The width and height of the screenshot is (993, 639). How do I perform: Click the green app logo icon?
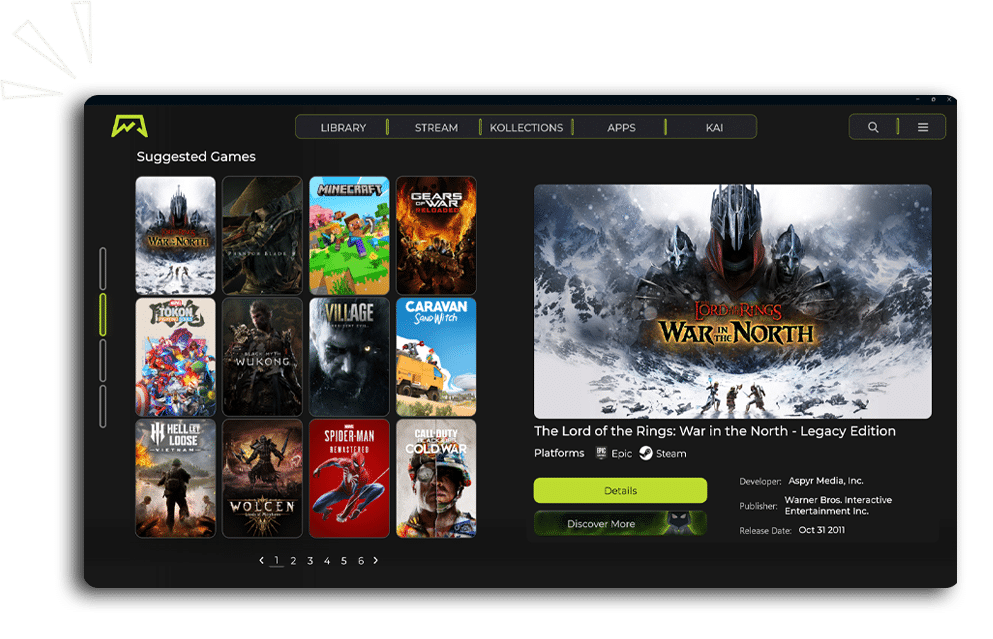click(129, 125)
